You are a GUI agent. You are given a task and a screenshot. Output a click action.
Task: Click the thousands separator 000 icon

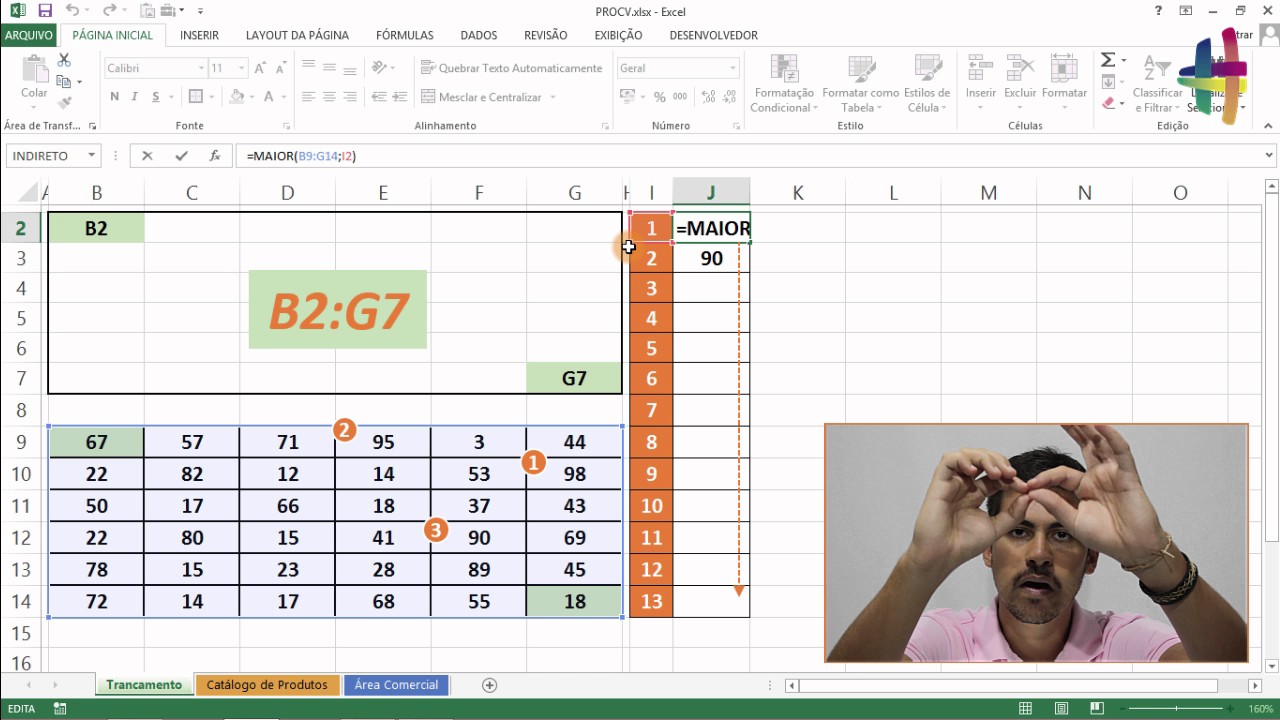681,97
